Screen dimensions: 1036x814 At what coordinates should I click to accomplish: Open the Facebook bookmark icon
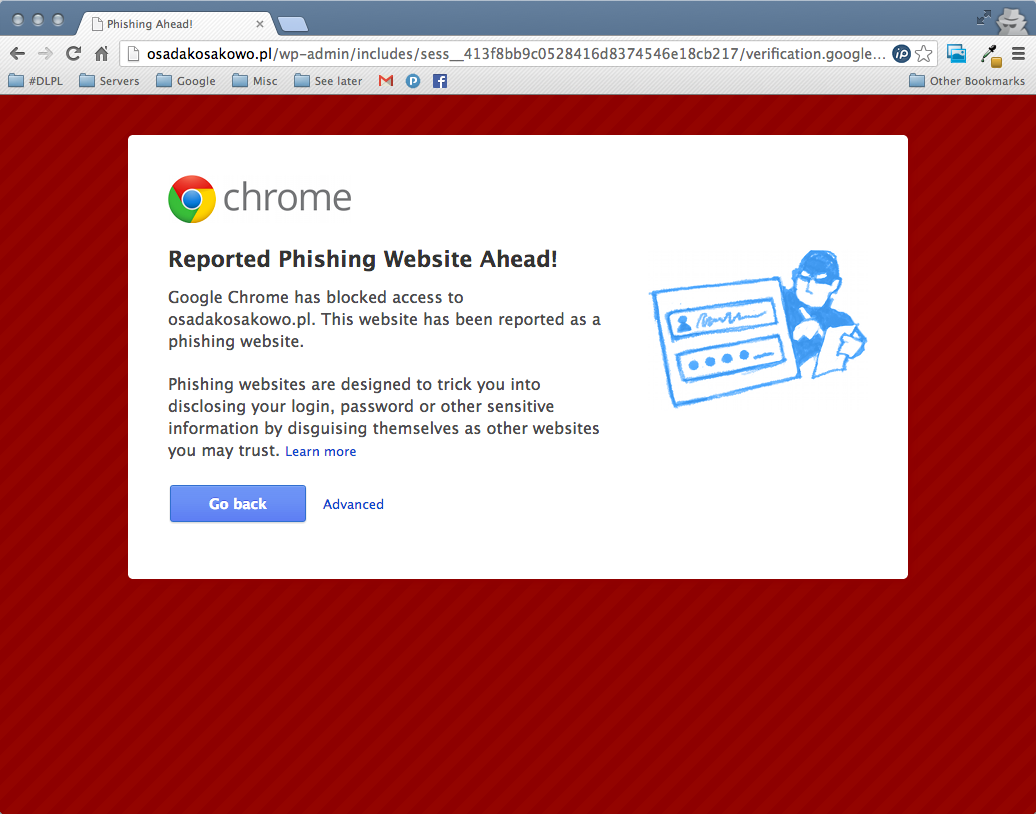tap(440, 81)
